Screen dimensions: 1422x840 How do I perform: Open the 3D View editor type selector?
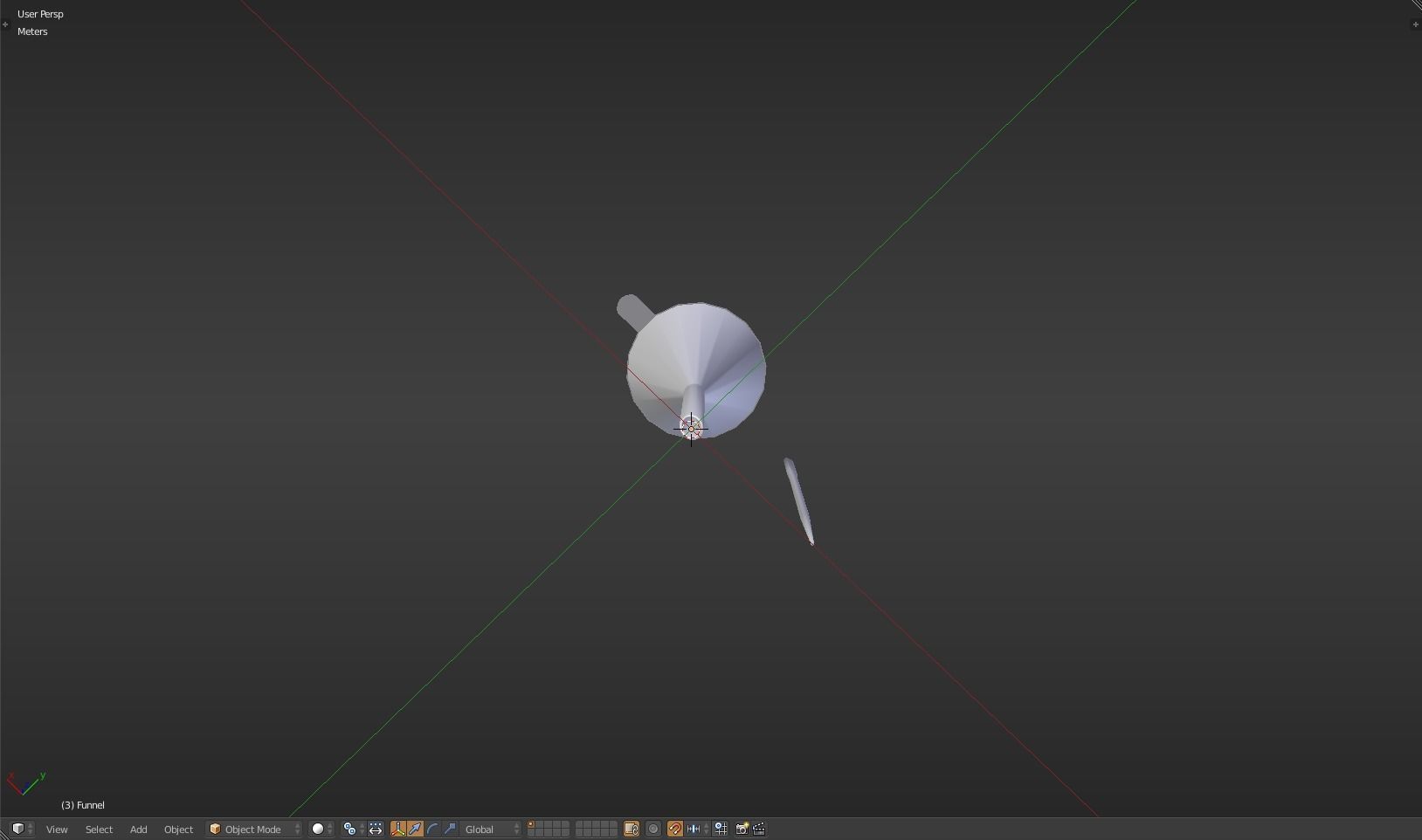click(x=22, y=829)
